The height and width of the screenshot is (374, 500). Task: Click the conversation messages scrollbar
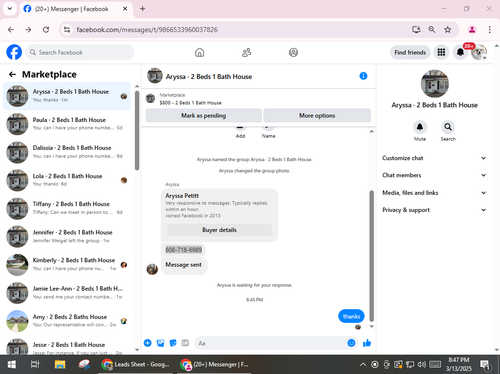click(x=372, y=256)
